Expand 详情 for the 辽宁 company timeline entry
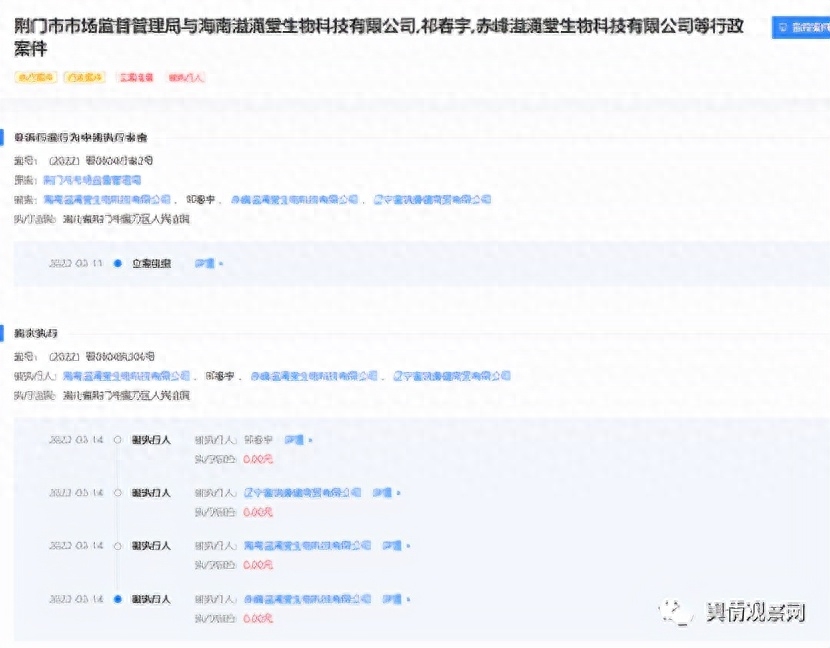830x648 pixels. 385,493
